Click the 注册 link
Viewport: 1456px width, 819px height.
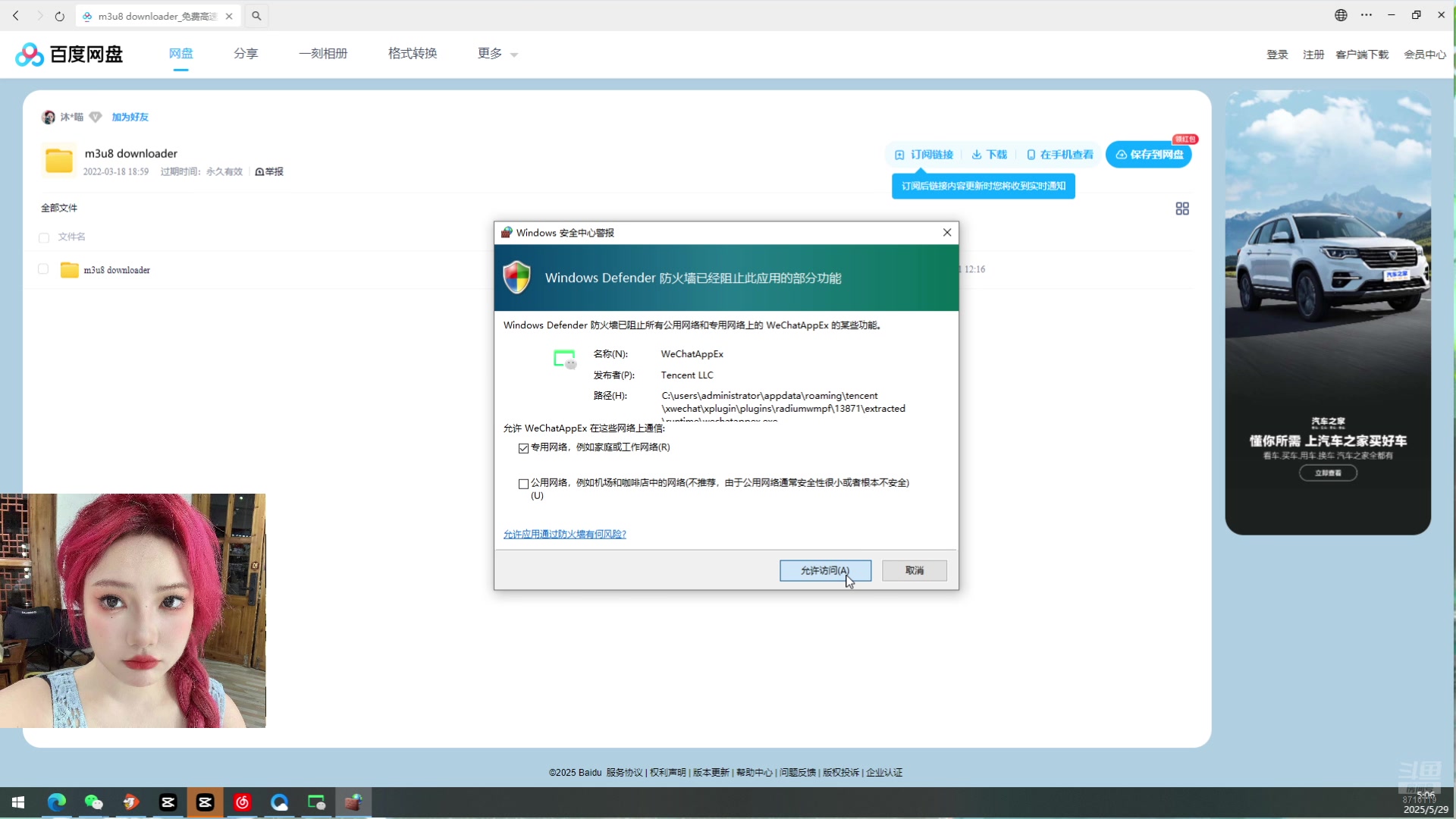pyautogui.click(x=1313, y=55)
